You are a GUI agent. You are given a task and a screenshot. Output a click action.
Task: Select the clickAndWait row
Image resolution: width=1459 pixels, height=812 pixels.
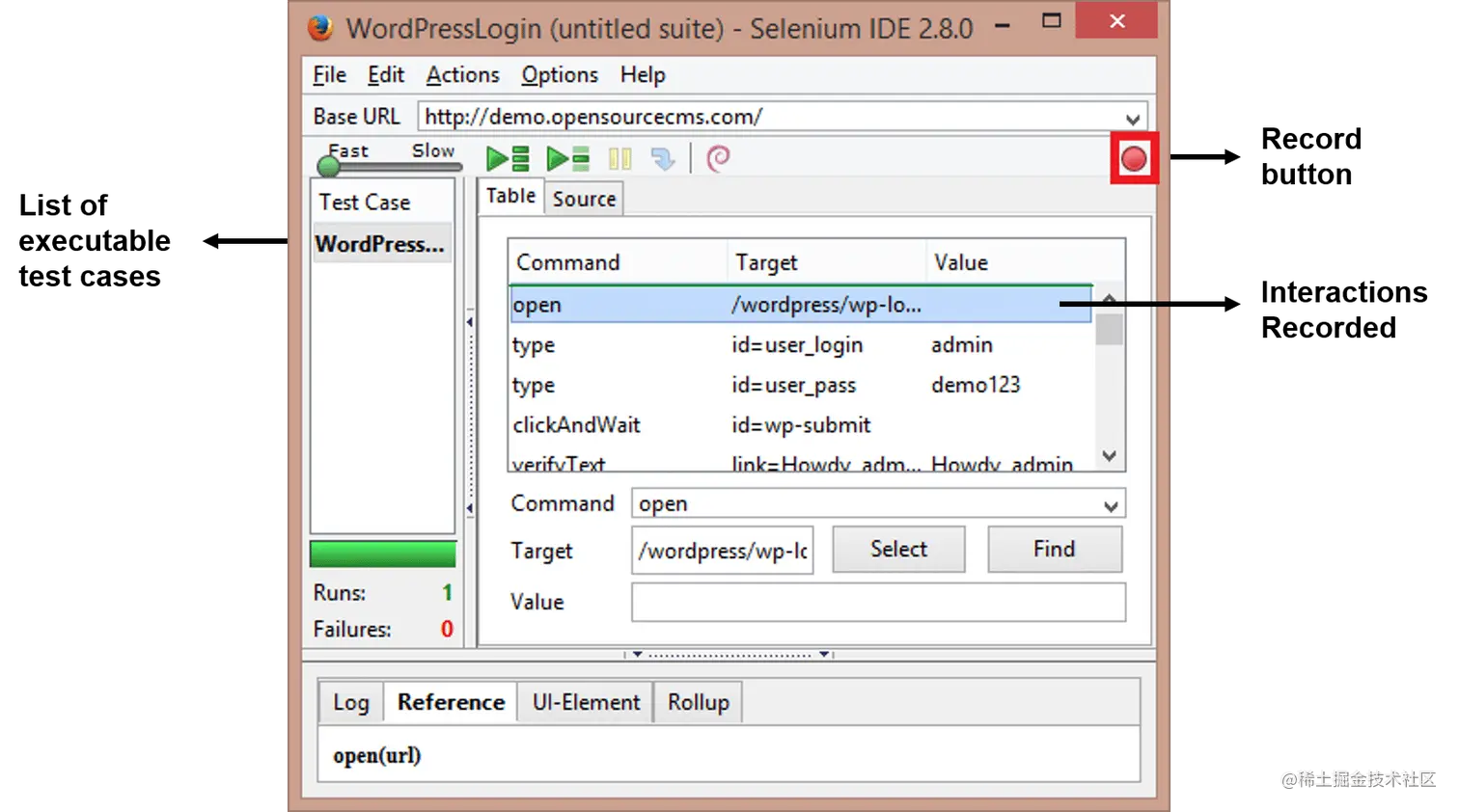pyautogui.click(x=801, y=425)
